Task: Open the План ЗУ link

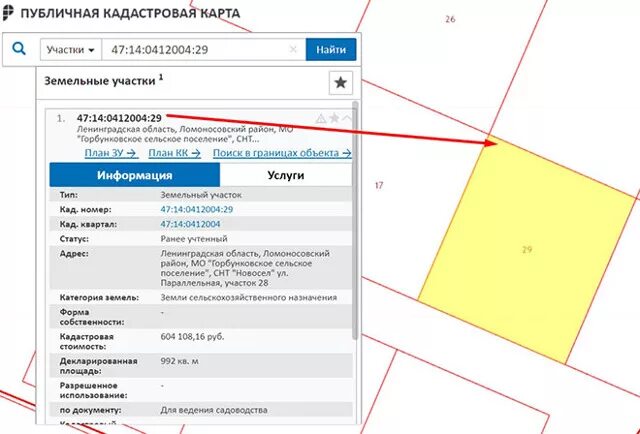Action: [x=111, y=153]
